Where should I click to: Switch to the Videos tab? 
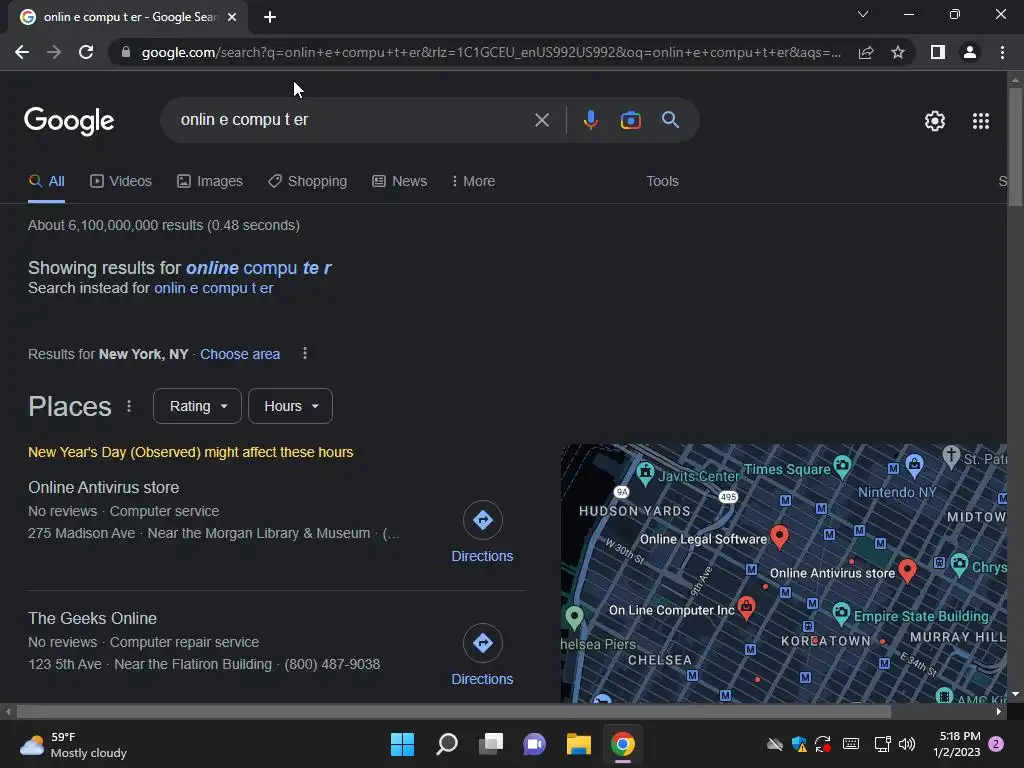[121, 182]
